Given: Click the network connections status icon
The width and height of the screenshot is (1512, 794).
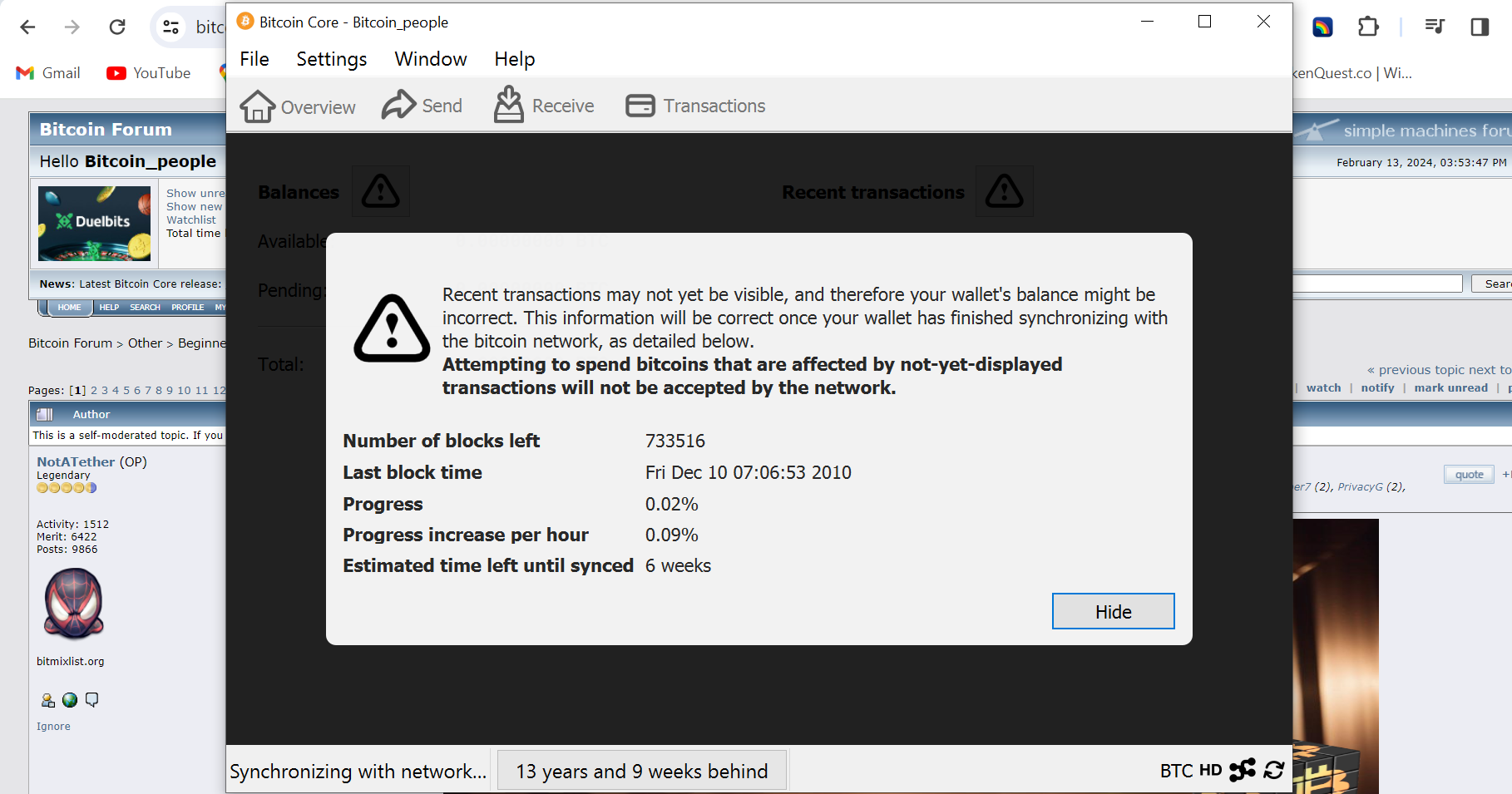Looking at the screenshot, I should pos(1243,770).
